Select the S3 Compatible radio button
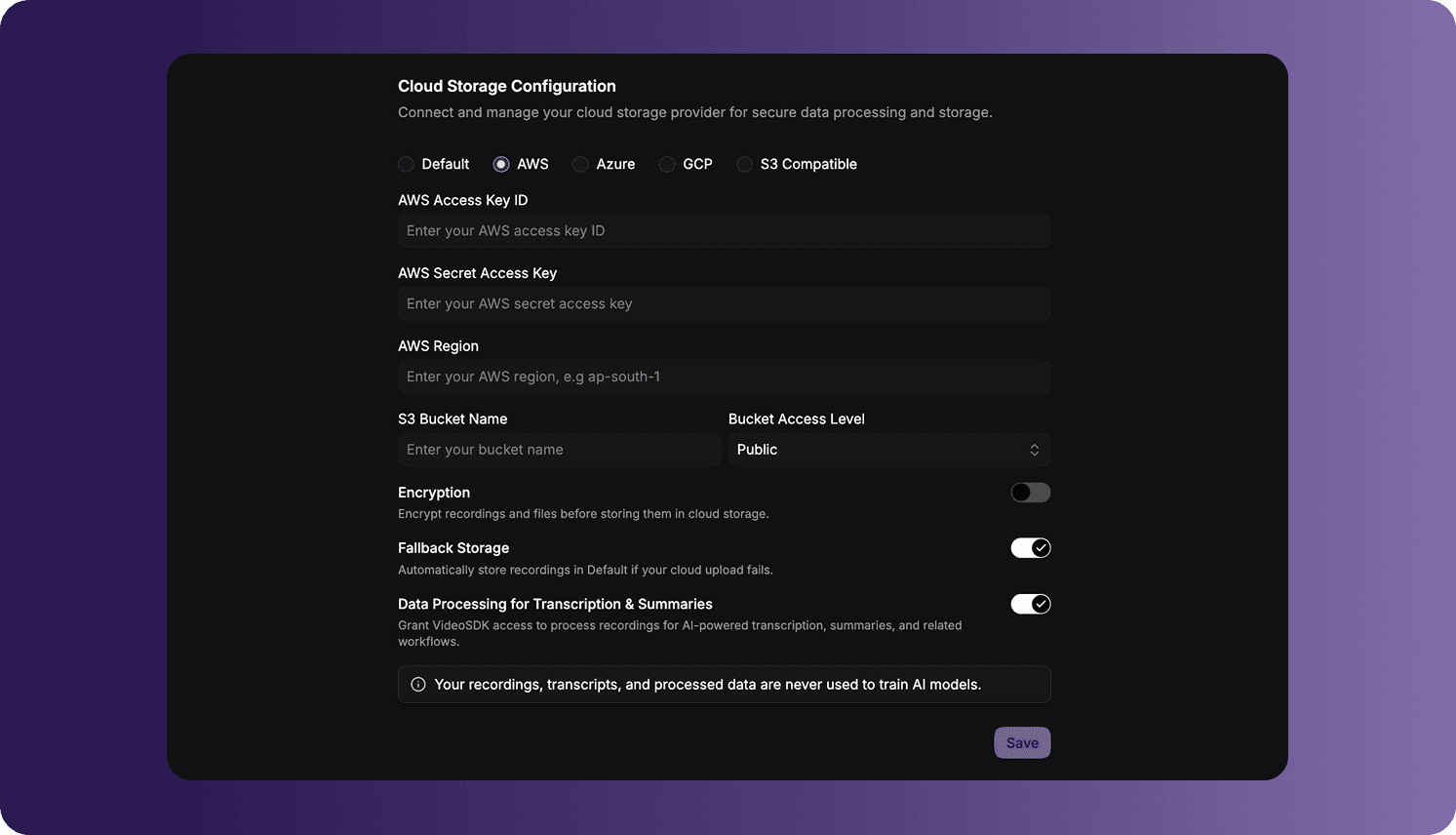1456x835 pixels. pyautogui.click(x=744, y=164)
